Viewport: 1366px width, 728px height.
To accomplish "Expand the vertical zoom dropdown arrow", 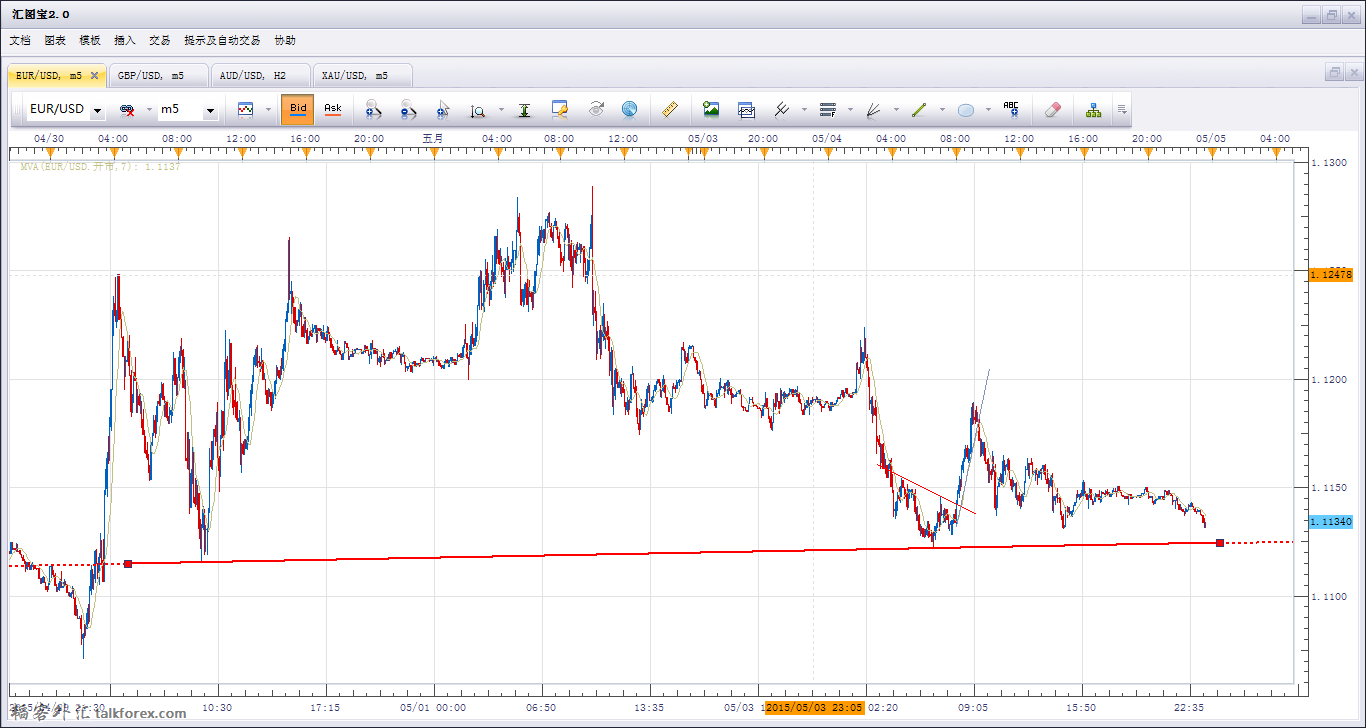I will (x=499, y=109).
